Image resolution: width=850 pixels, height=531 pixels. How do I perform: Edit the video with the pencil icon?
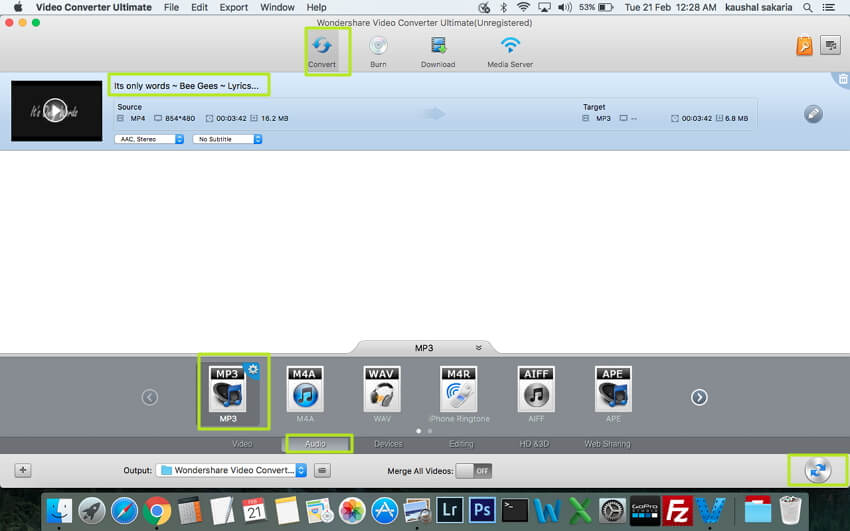(x=813, y=114)
